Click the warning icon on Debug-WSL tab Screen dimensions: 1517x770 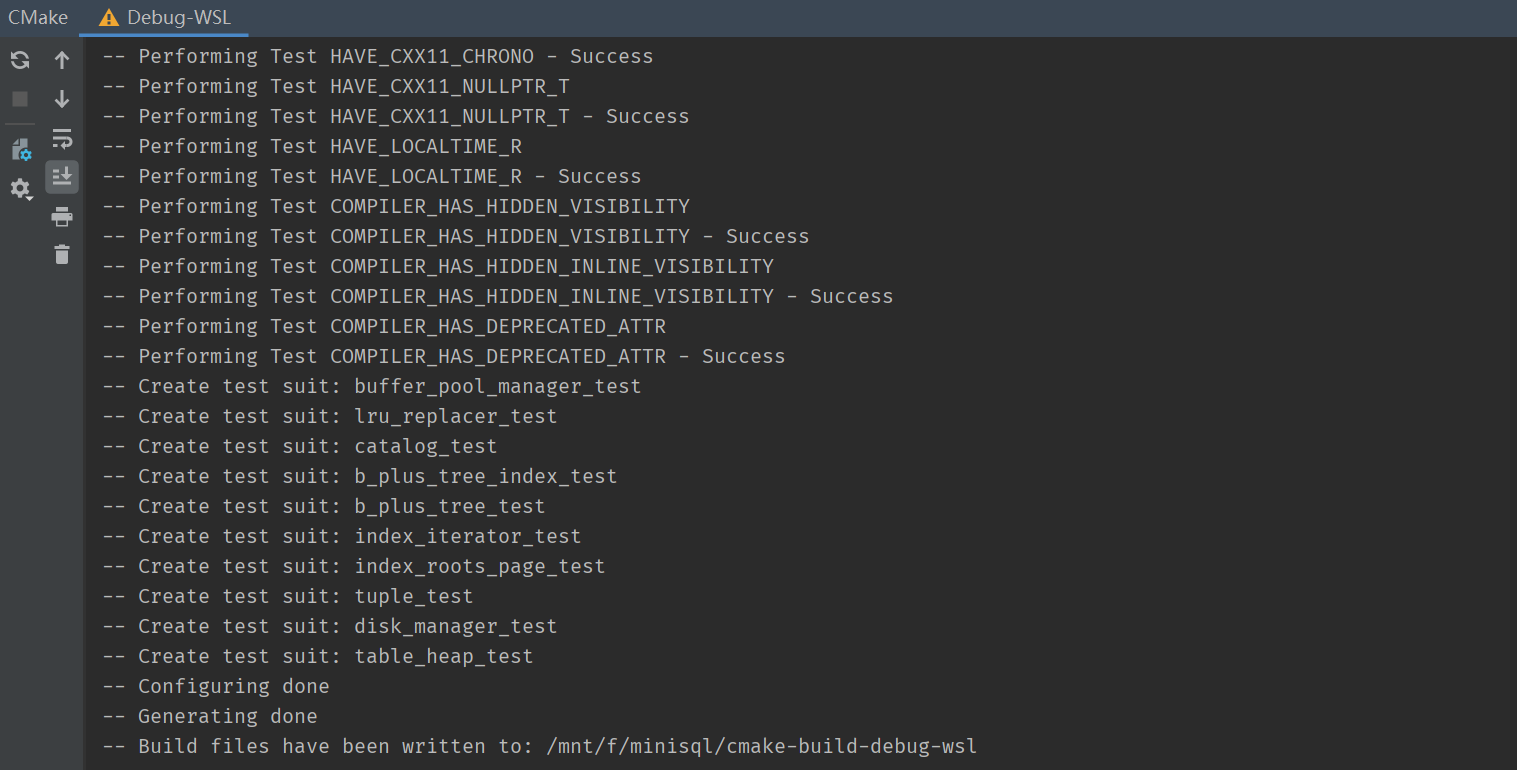tap(109, 18)
